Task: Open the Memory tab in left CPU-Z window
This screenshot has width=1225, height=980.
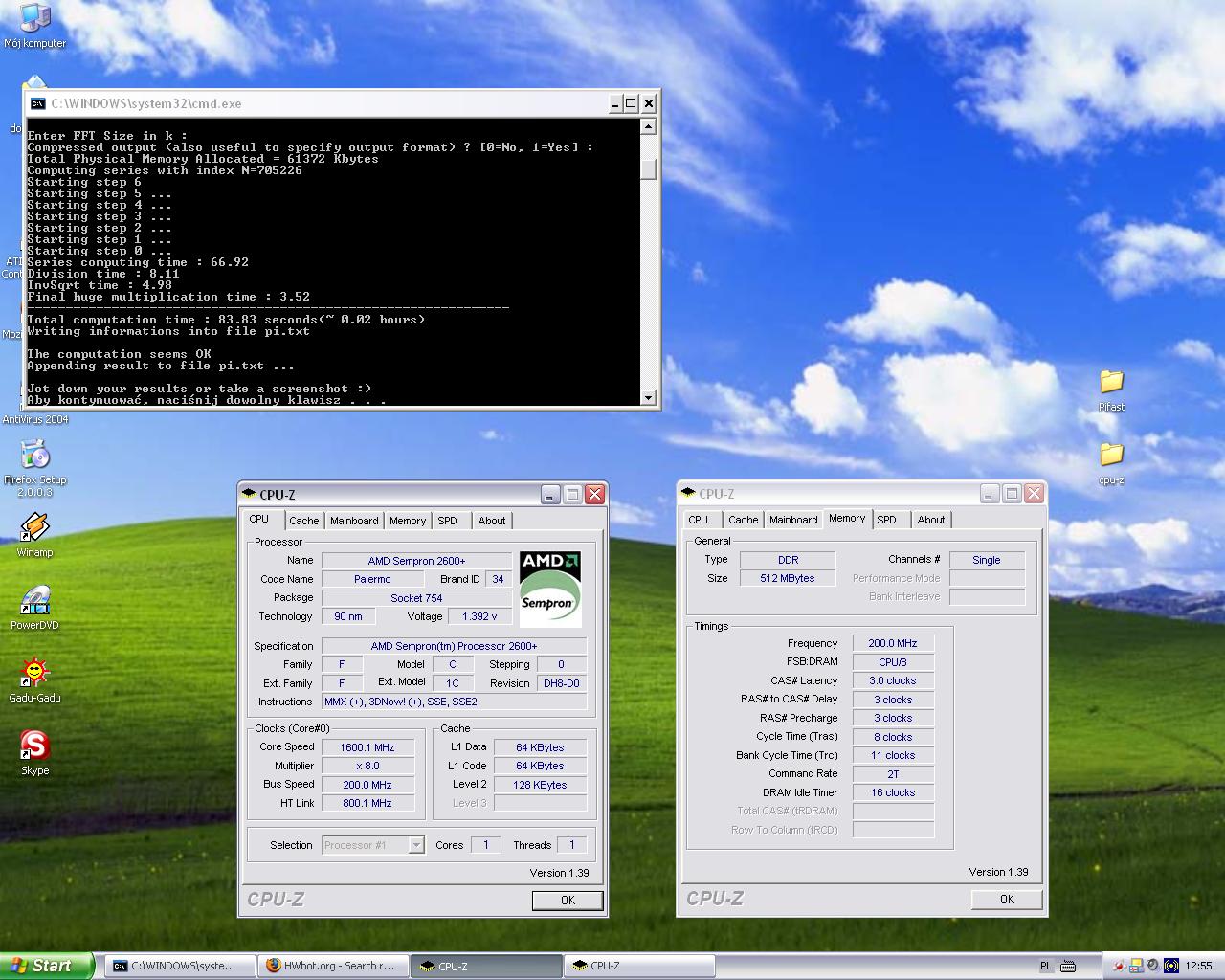Action: click(x=408, y=521)
